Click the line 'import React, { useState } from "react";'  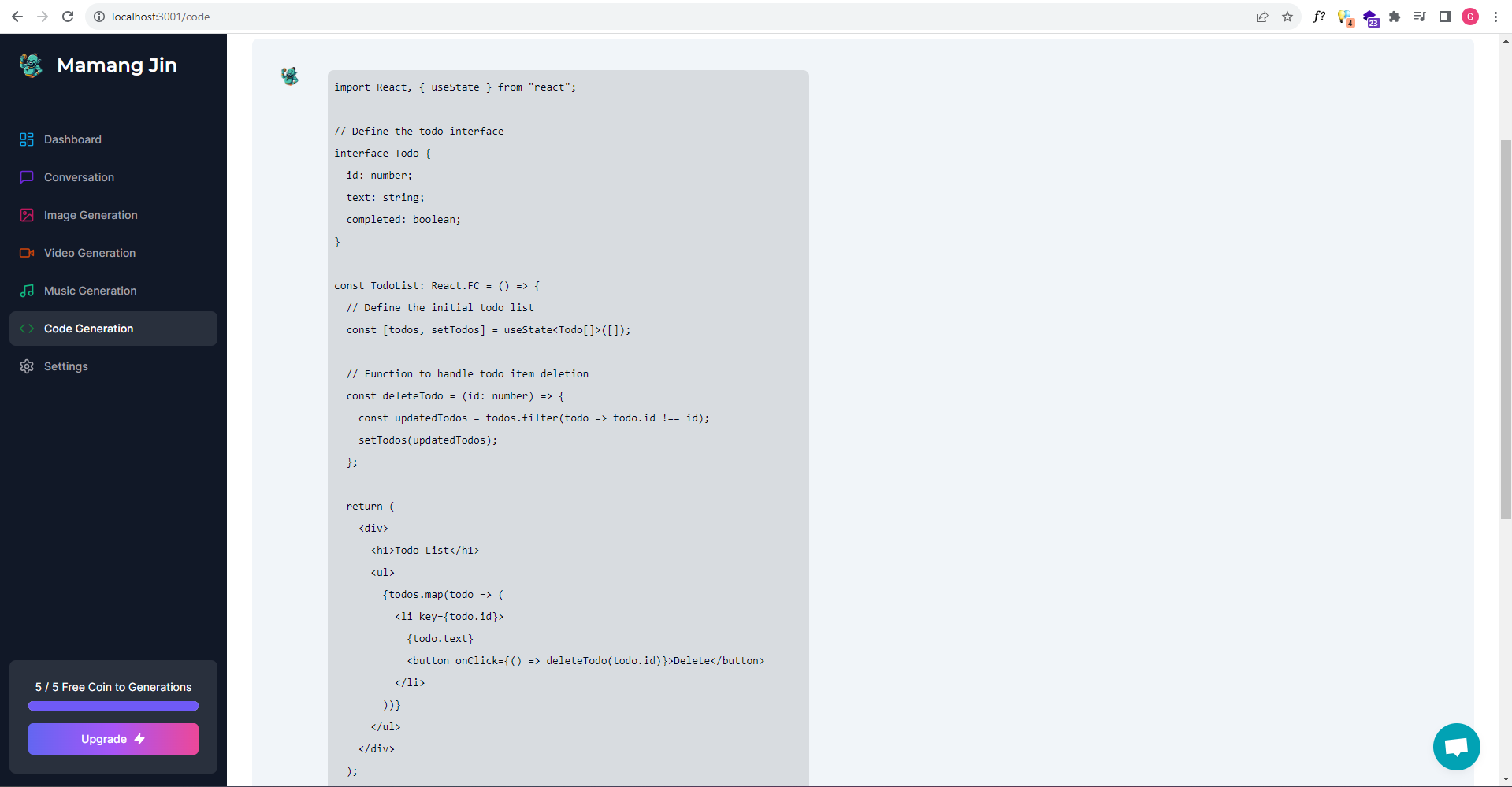[x=455, y=87]
